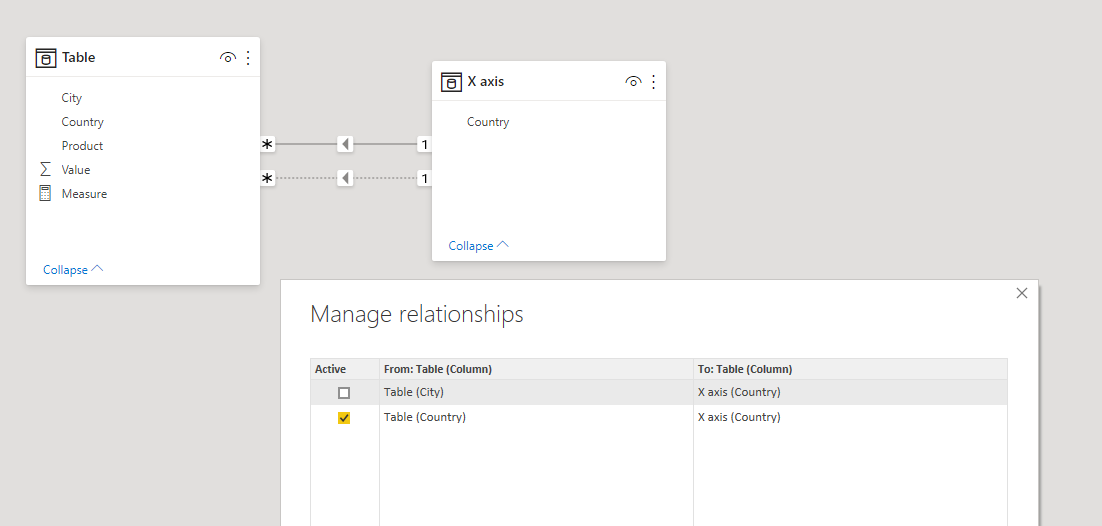
Task: Click the From: Table (Column) header
Action: click(438, 369)
